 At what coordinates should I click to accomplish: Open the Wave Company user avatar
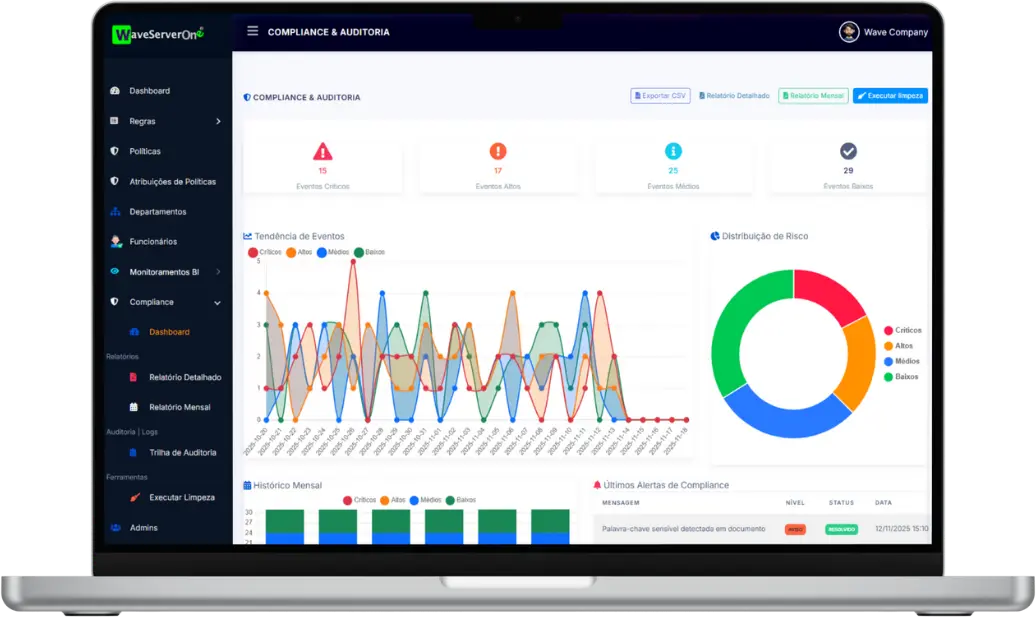pos(849,32)
